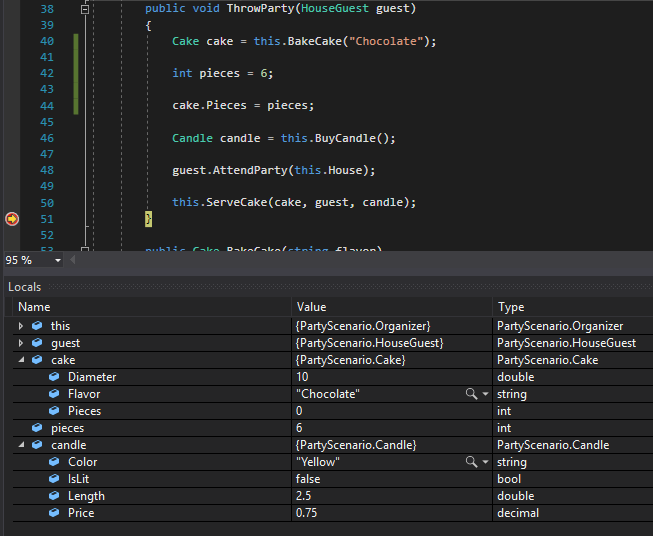Click the Locals panel title
Viewport: 653px width, 536px height.
coord(25,287)
